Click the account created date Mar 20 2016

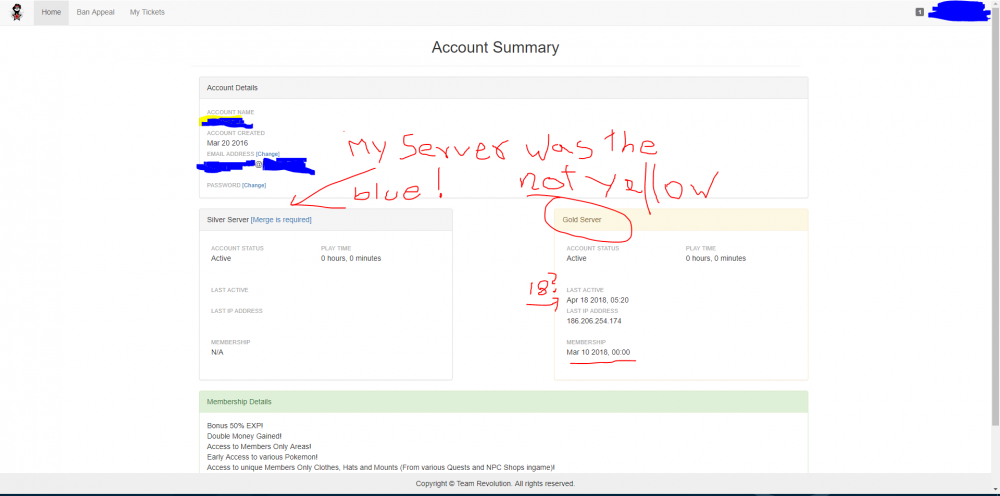(227, 143)
